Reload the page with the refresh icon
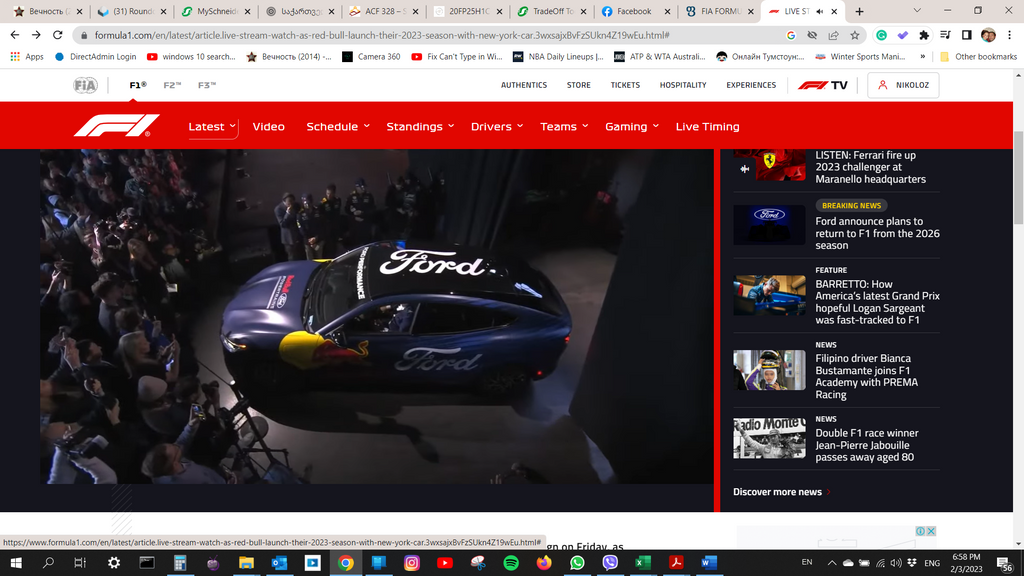1024x576 pixels. click(x=58, y=35)
